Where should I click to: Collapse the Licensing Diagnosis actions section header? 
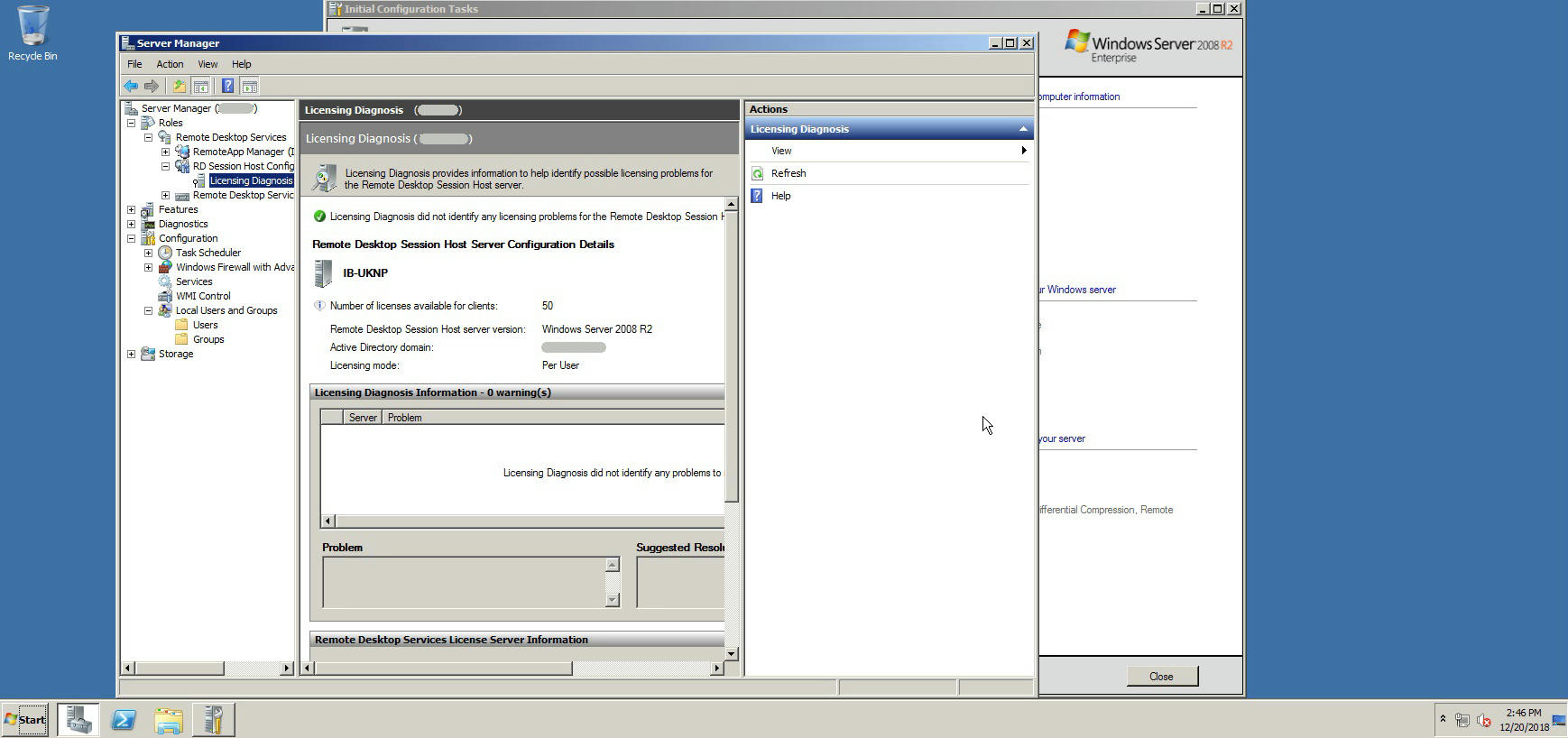pos(1023,129)
